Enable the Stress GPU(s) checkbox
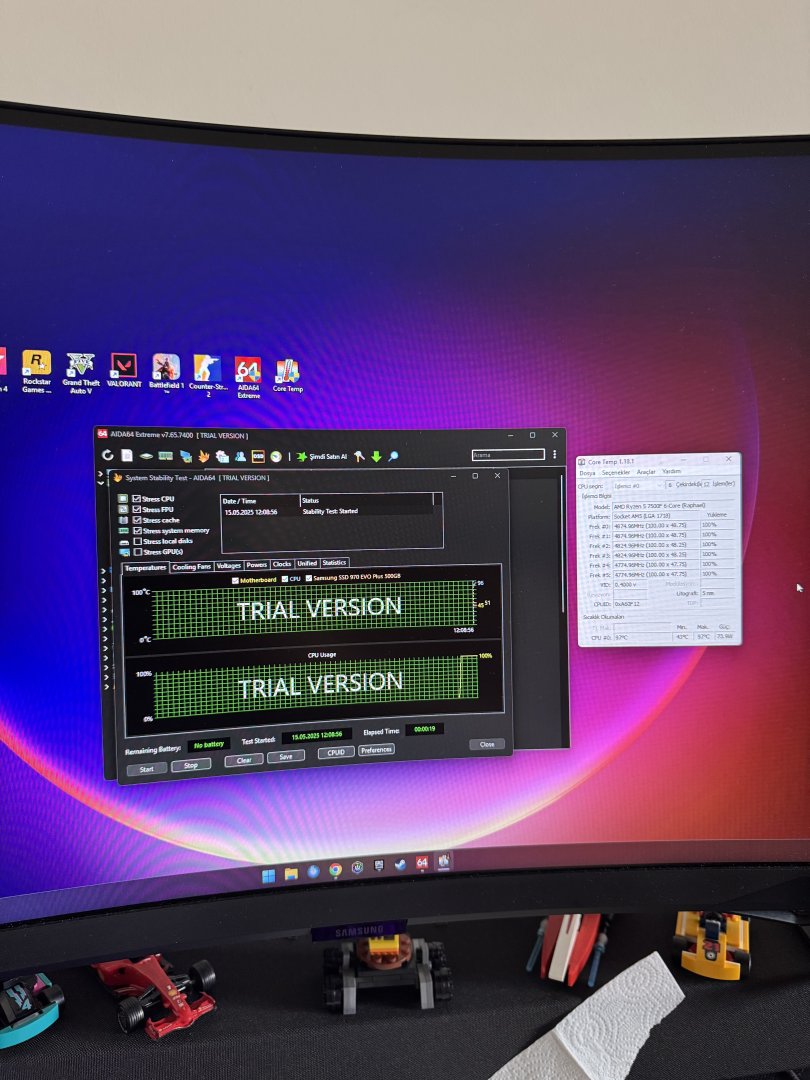 (138, 552)
